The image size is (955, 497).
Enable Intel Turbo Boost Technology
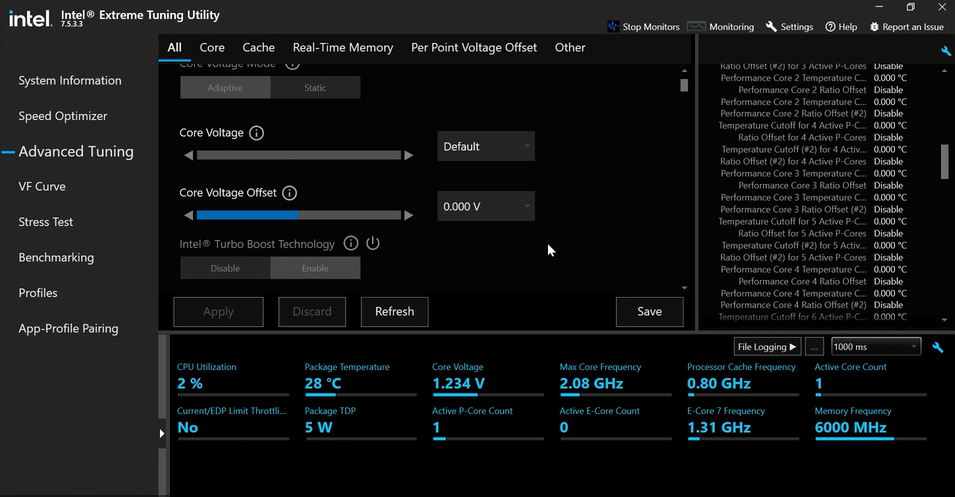[x=315, y=268]
